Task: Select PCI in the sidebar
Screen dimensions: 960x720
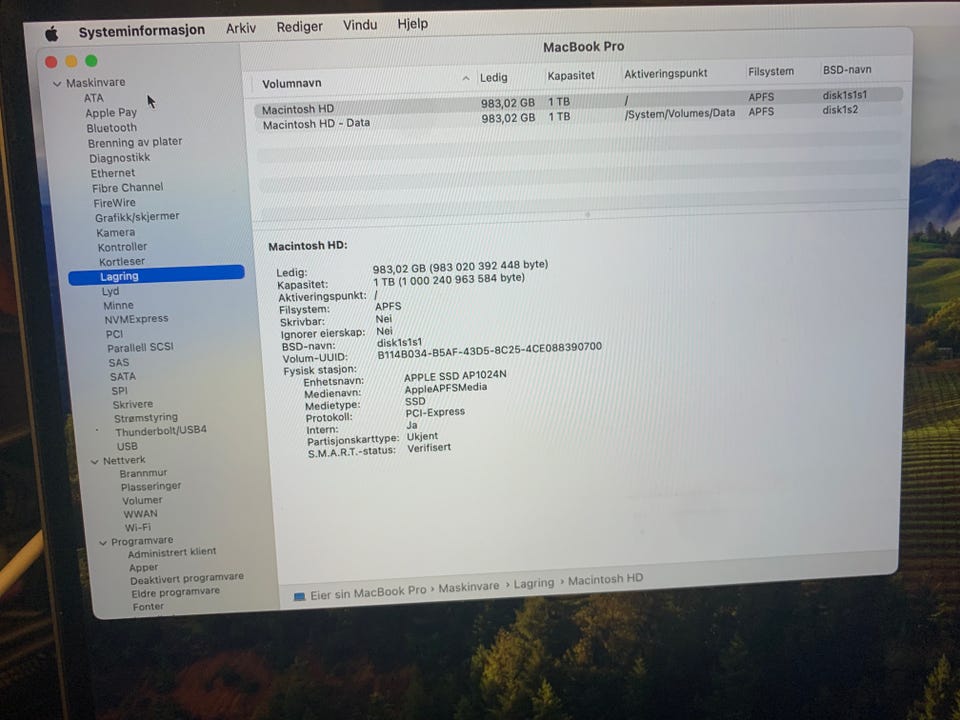Action: [114, 334]
